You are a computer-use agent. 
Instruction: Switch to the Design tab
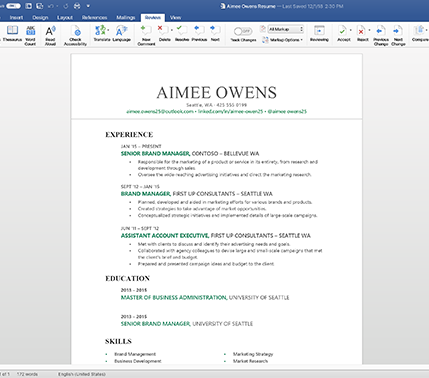click(40, 17)
